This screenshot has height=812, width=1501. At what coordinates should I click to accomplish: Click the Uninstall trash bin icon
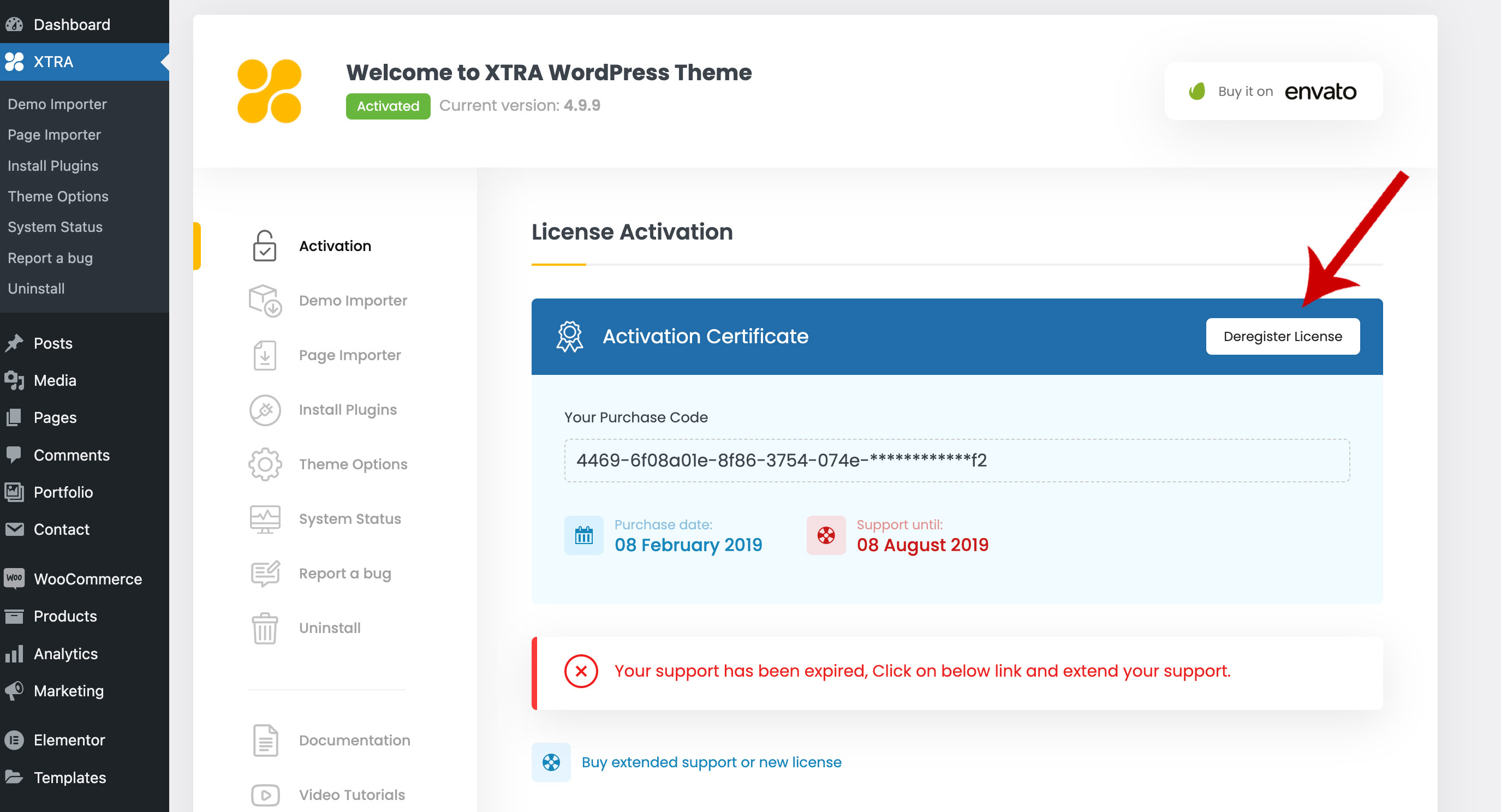coord(265,628)
